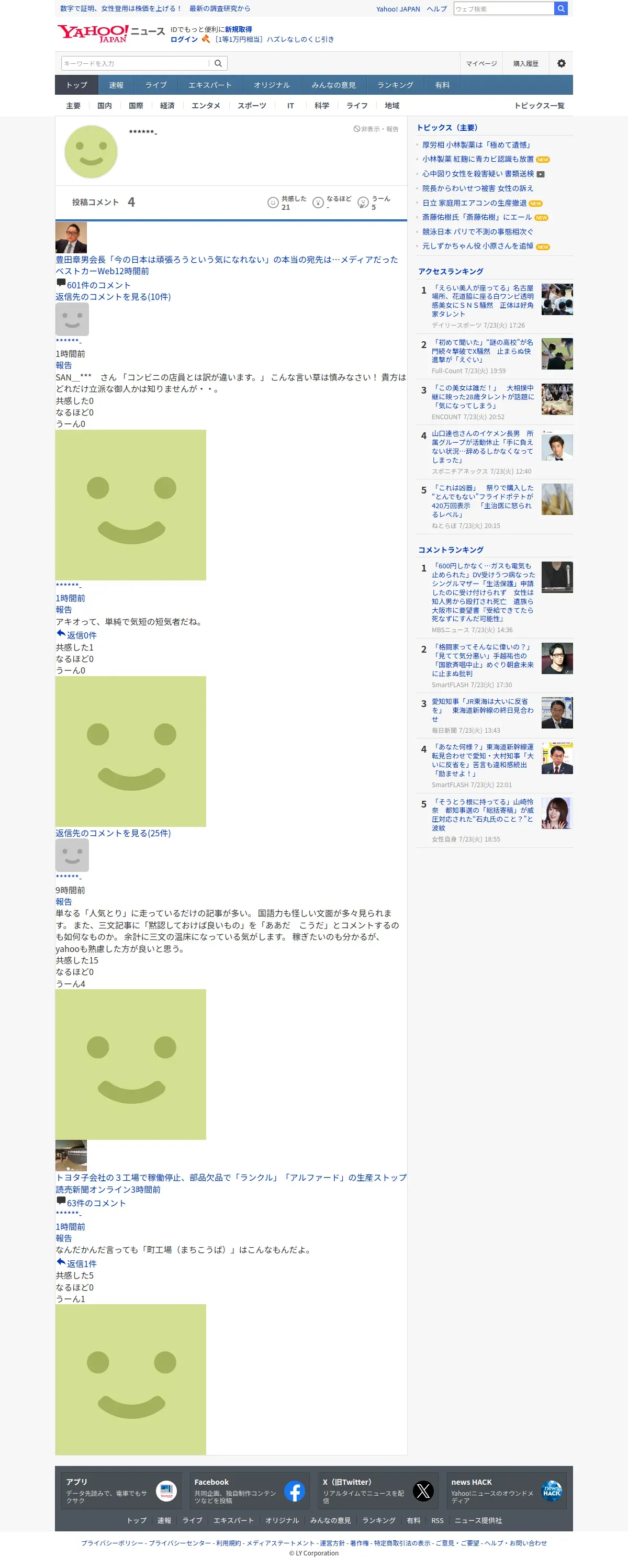Select the スポーツ category
The image size is (628, 1568).
252,106
